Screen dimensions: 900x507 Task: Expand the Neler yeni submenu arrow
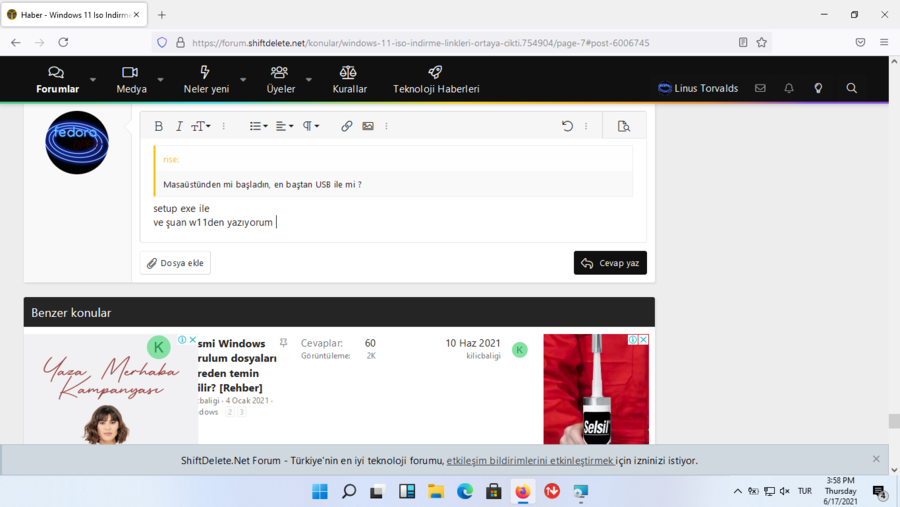point(243,80)
